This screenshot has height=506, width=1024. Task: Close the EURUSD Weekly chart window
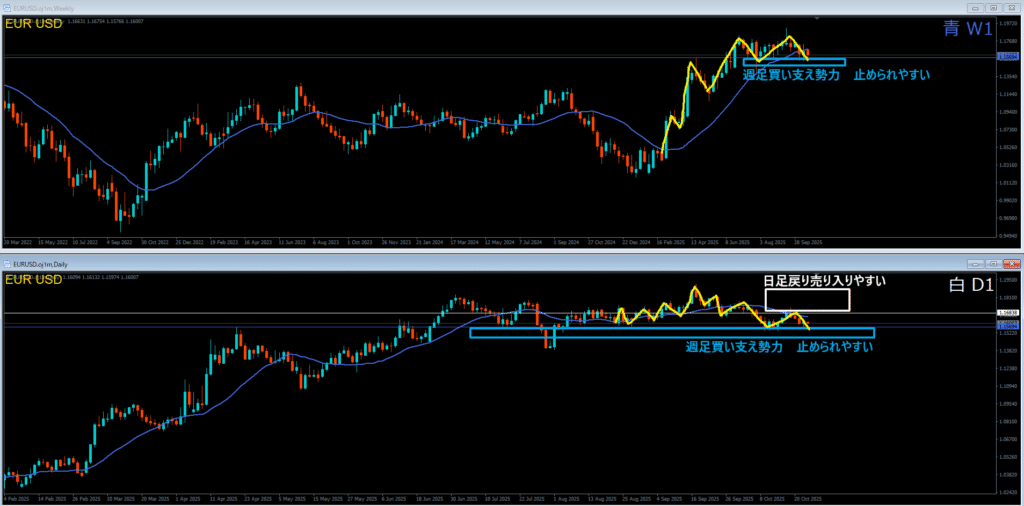tap(1011, 8)
